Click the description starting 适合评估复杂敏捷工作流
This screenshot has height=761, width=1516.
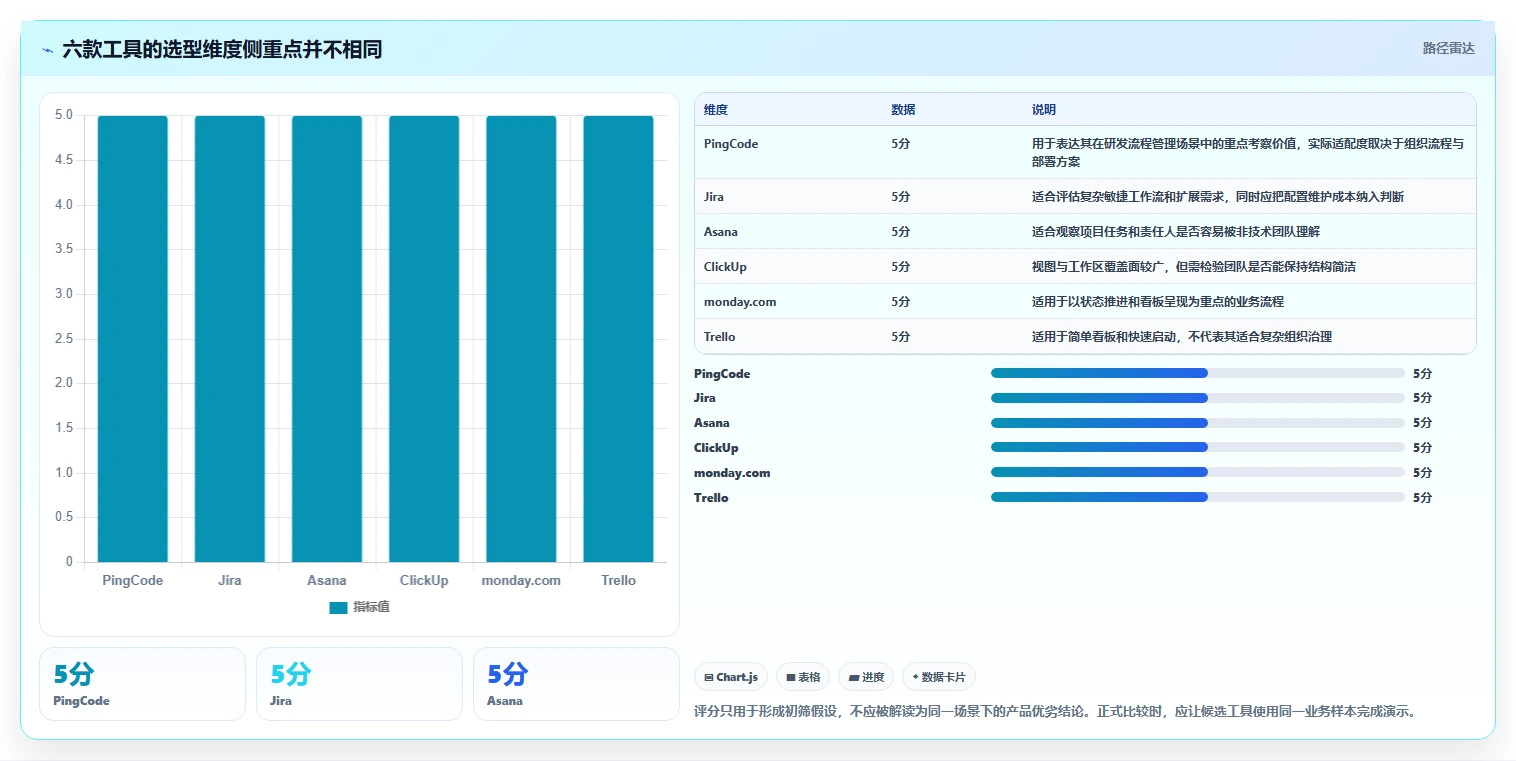1218,197
